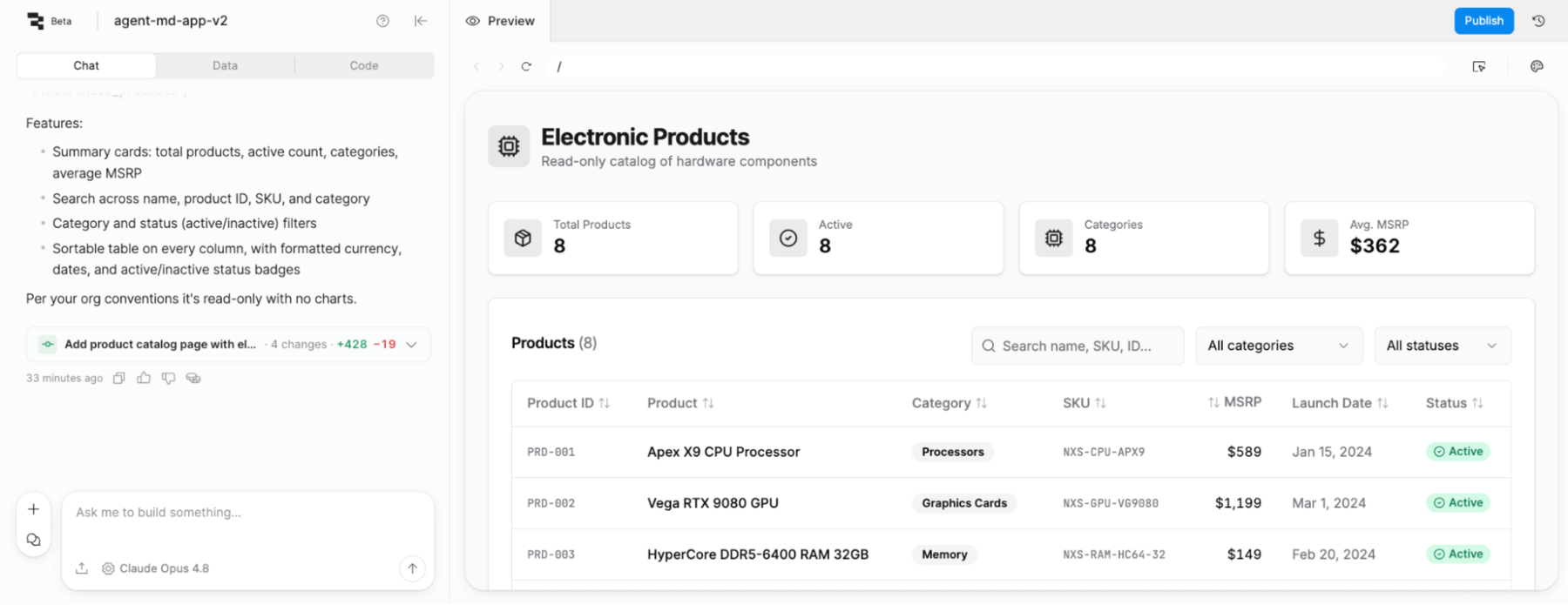Click the Categories card chip icon
1568x605 pixels.
click(1054, 239)
